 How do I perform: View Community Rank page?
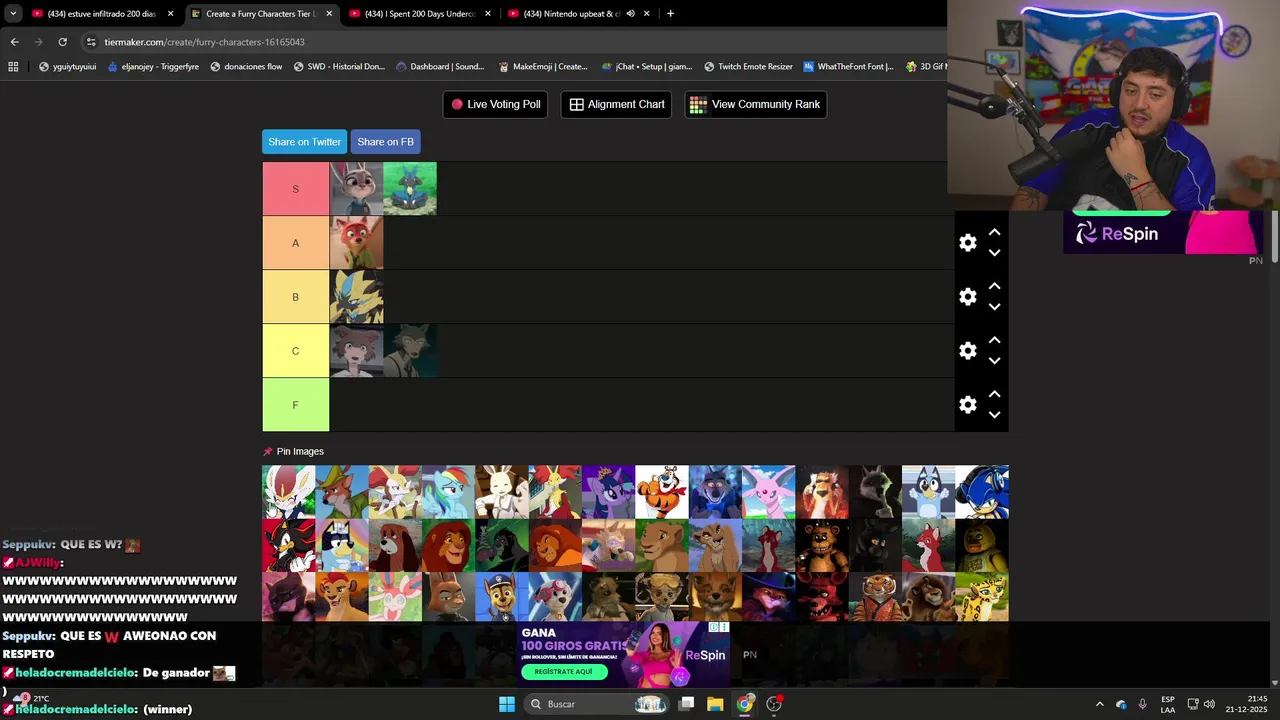pyautogui.click(x=755, y=104)
